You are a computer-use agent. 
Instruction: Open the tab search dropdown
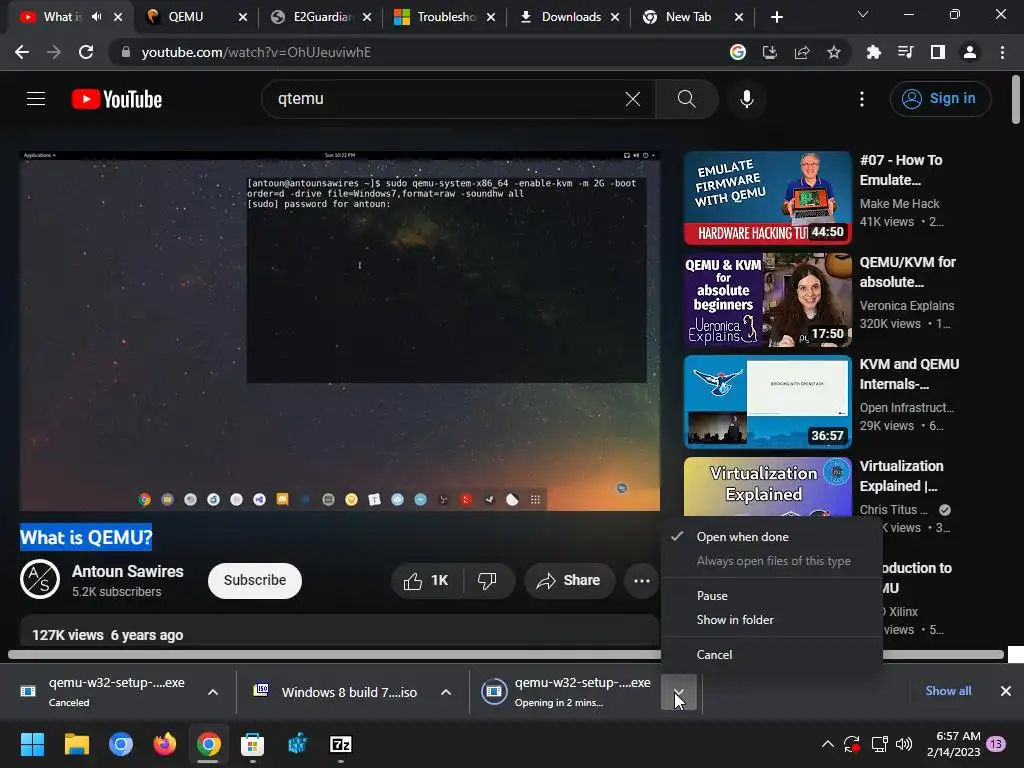(863, 14)
